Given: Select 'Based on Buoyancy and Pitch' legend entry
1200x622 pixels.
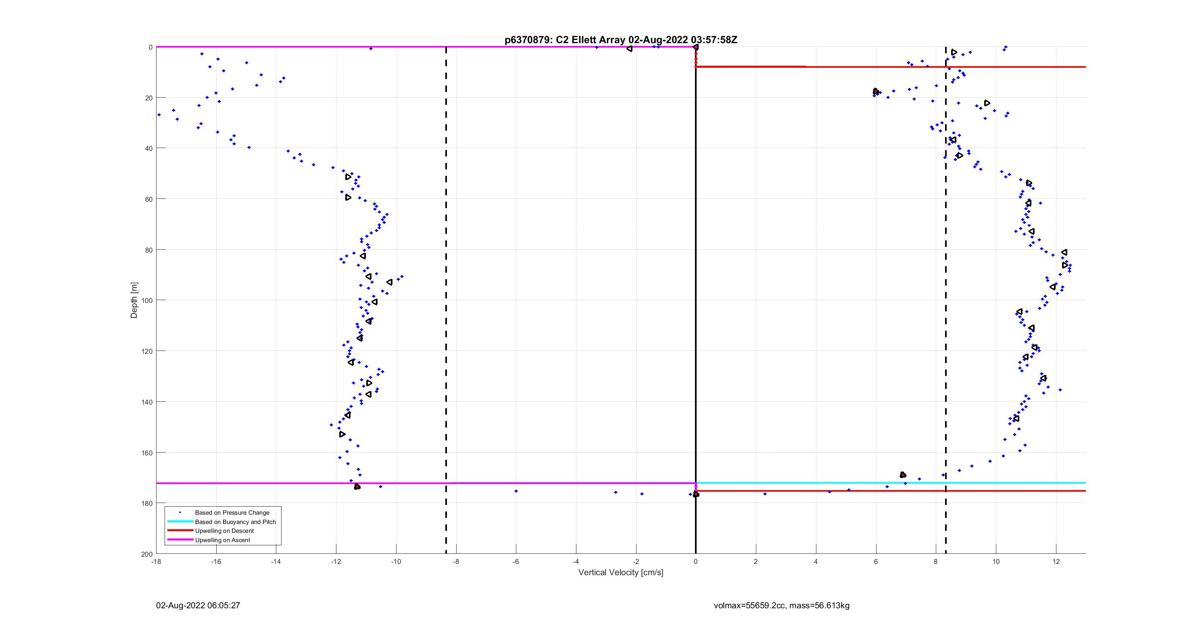Looking at the screenshot, I should click(x=235, y=522).
